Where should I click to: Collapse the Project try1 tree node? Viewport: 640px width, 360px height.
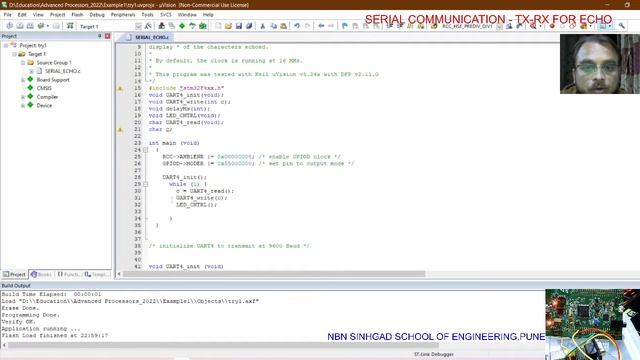click(6, 45)
